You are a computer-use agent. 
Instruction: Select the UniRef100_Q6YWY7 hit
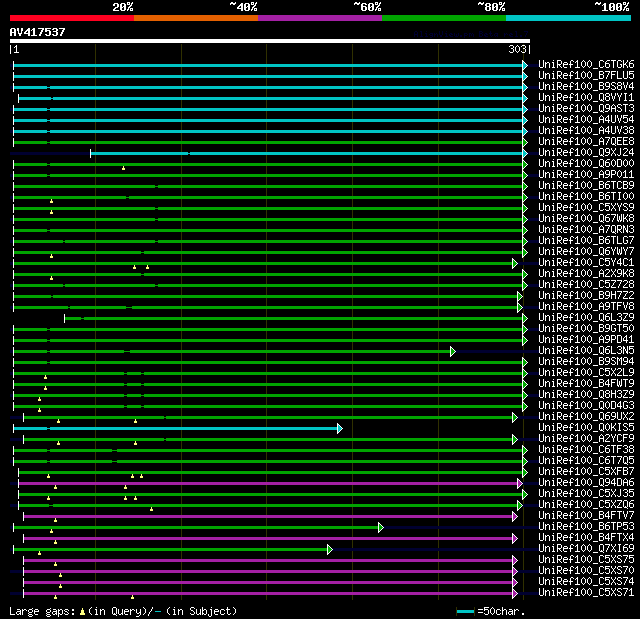[x=586, y=252]
